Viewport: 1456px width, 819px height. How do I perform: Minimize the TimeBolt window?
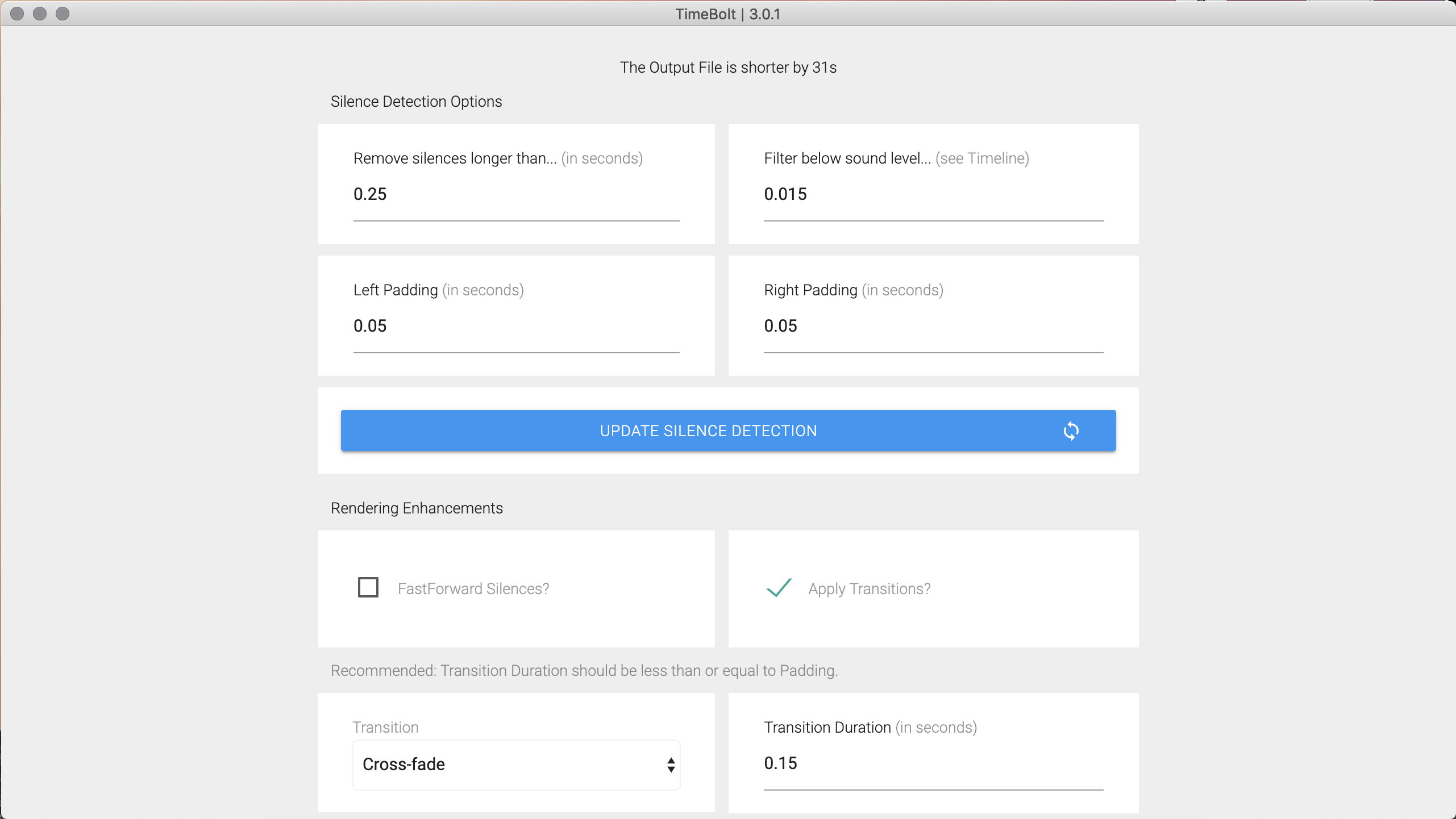[x=40, y=14]
